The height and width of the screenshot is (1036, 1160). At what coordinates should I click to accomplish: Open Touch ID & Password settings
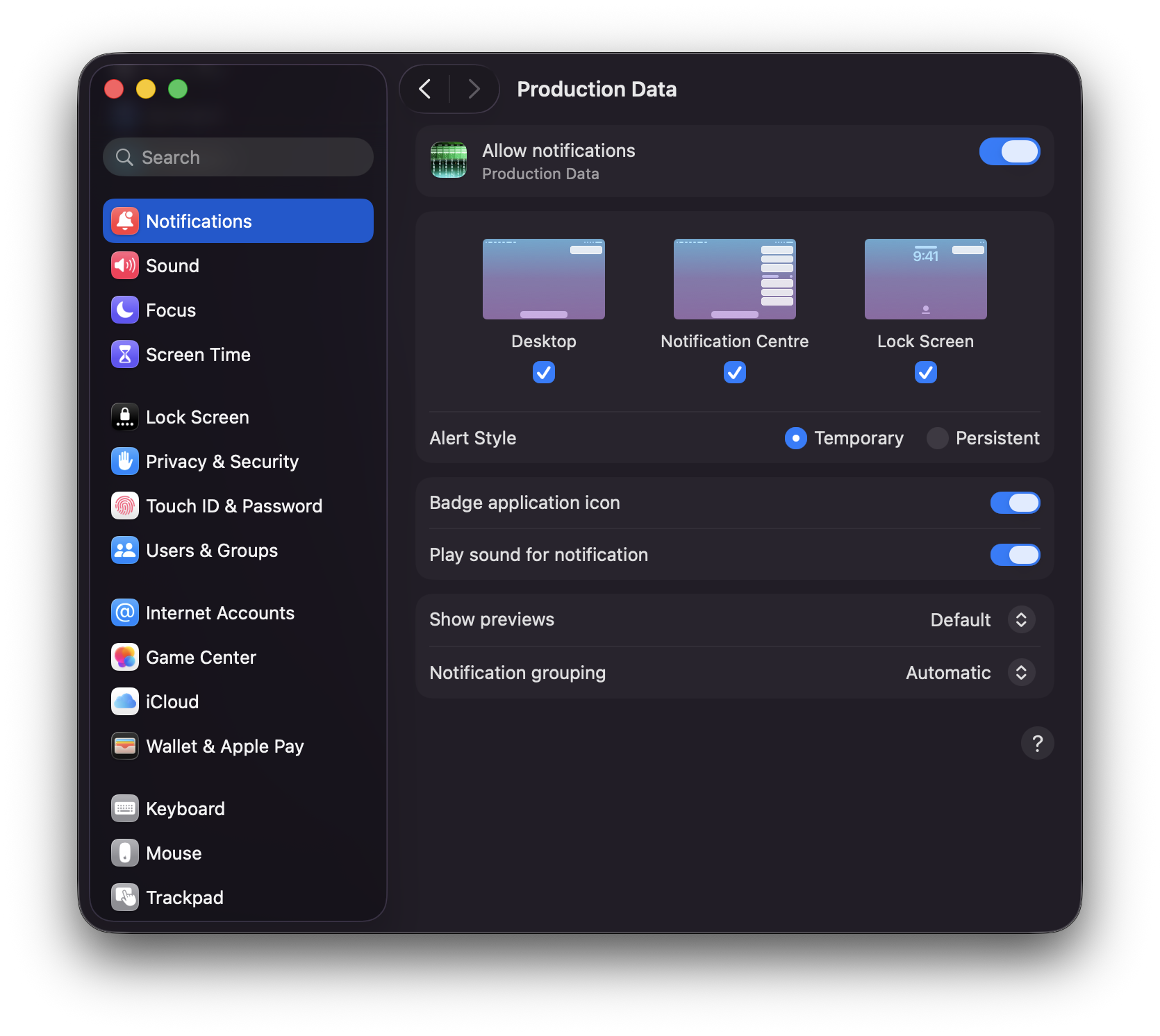(x=238, y=506)
